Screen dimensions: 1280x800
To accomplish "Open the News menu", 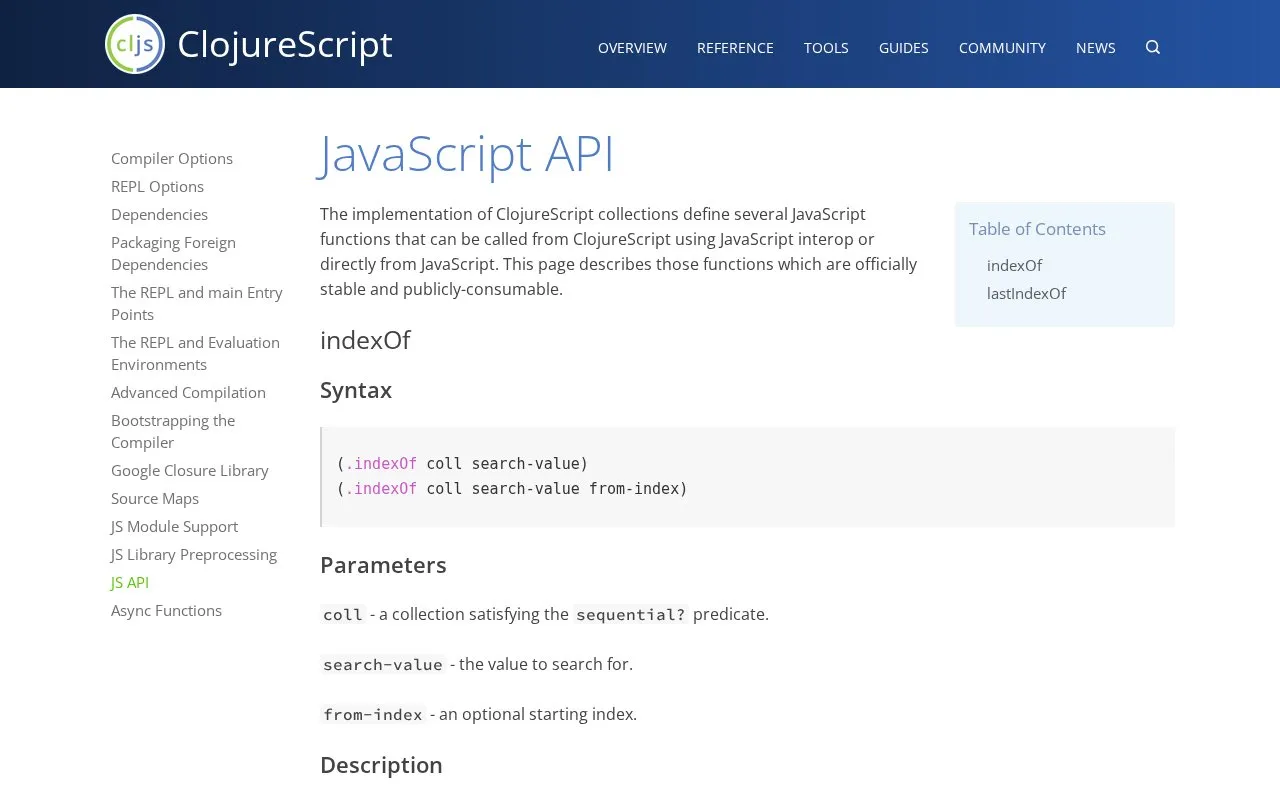I will click(x=1096, y=48).
